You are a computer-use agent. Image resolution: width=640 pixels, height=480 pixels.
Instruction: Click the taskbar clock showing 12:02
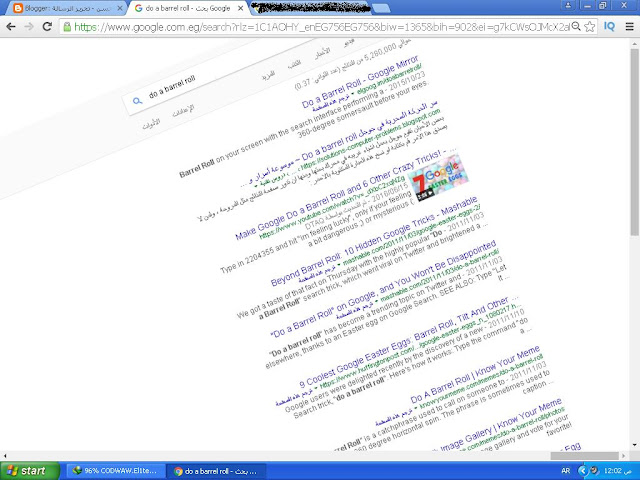(x=616, y=471)
